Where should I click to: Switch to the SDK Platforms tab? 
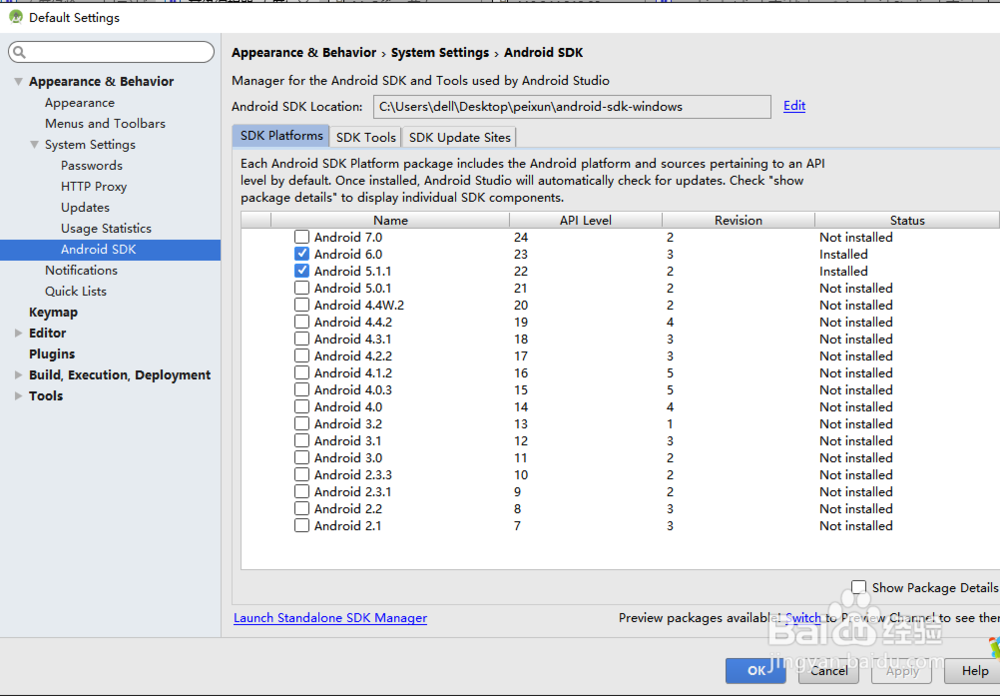(281, 136)
